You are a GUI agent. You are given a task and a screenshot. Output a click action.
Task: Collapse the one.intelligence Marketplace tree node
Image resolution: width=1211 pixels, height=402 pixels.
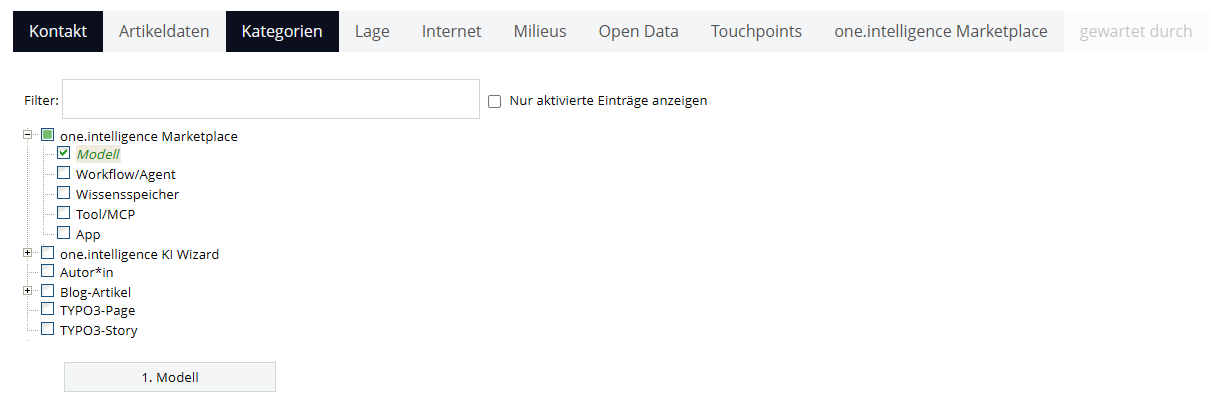point(28,134)
